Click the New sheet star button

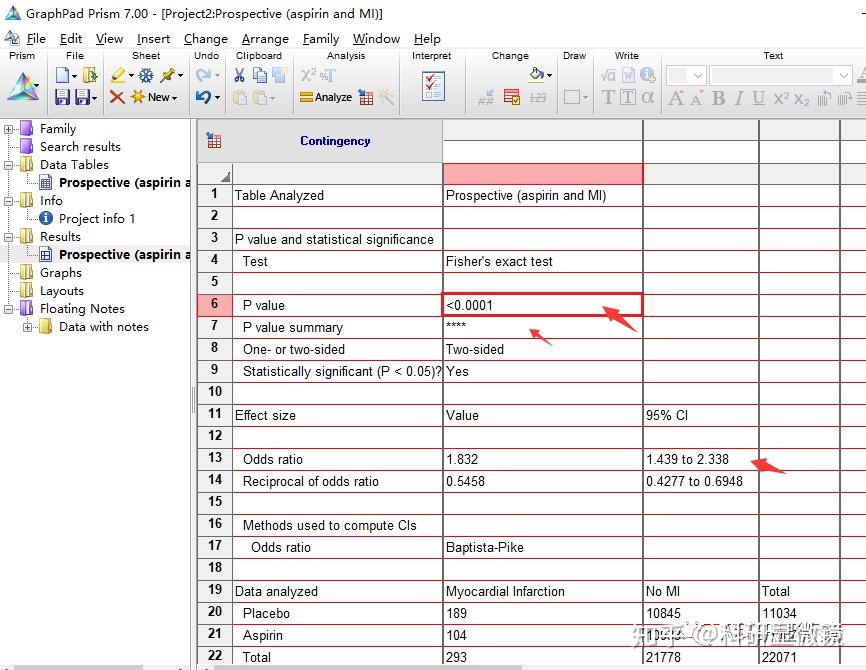pos(155,97)
